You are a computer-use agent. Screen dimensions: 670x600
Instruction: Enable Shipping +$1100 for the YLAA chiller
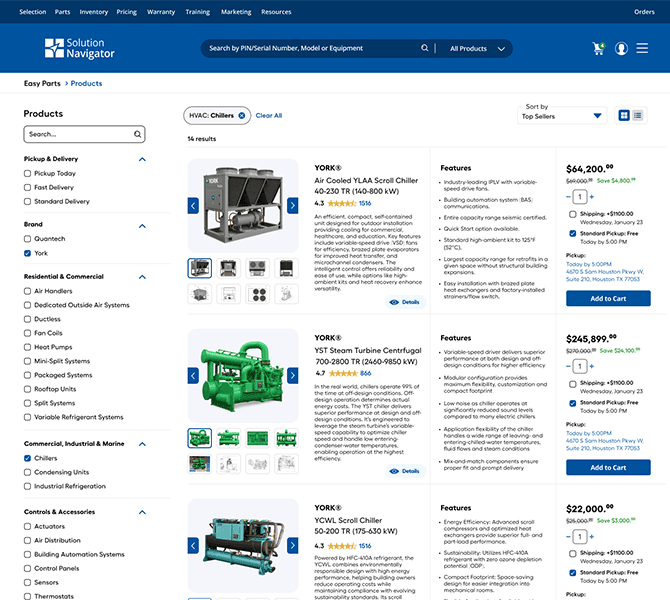point(573,214)
